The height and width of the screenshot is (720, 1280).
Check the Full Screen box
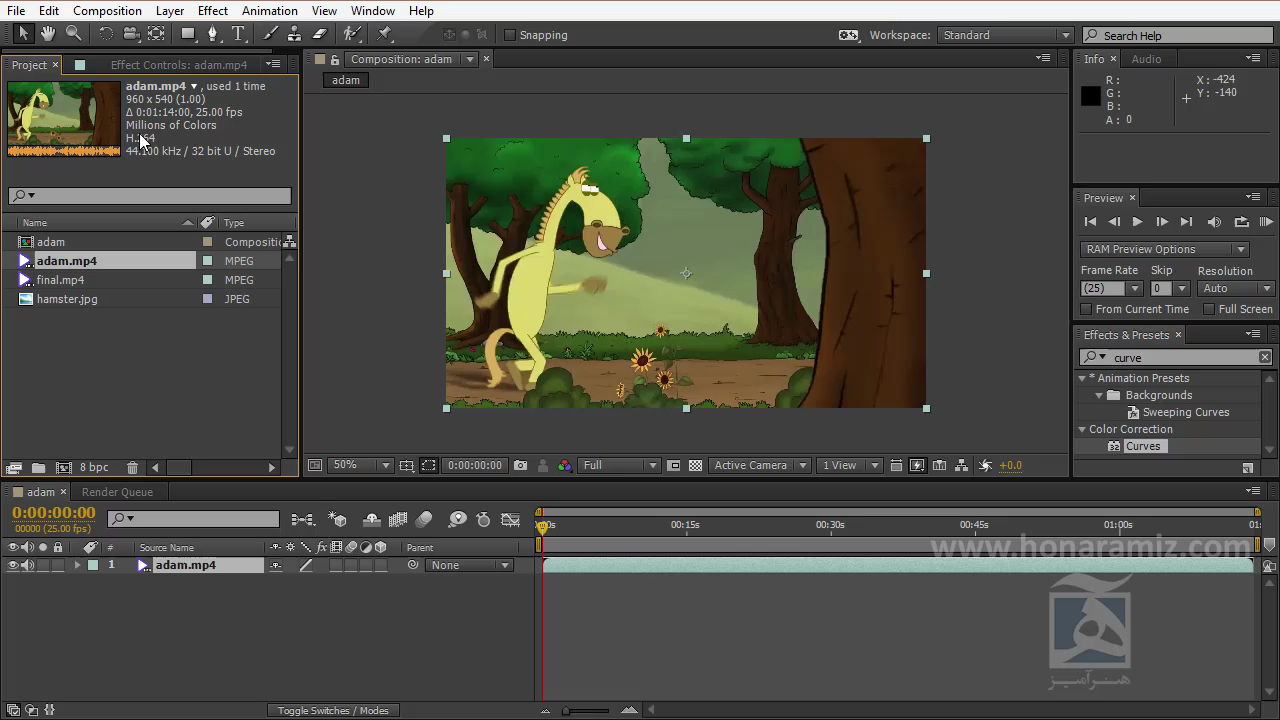tap(1208, 309)
